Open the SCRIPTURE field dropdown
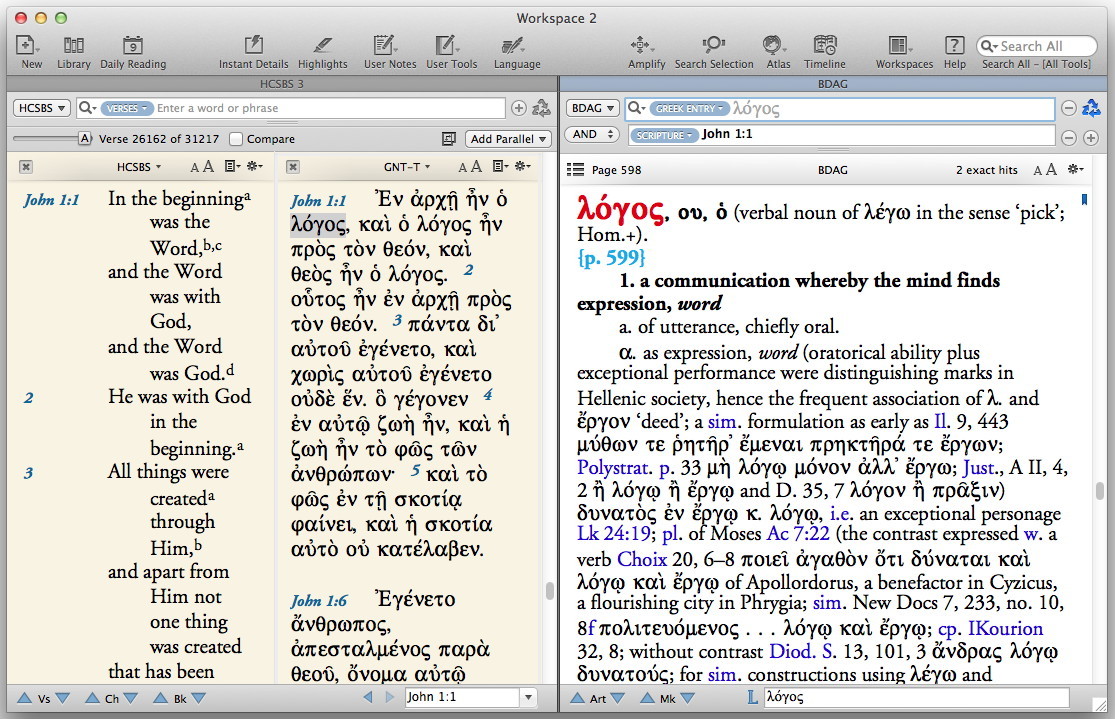 click(663, 135)
